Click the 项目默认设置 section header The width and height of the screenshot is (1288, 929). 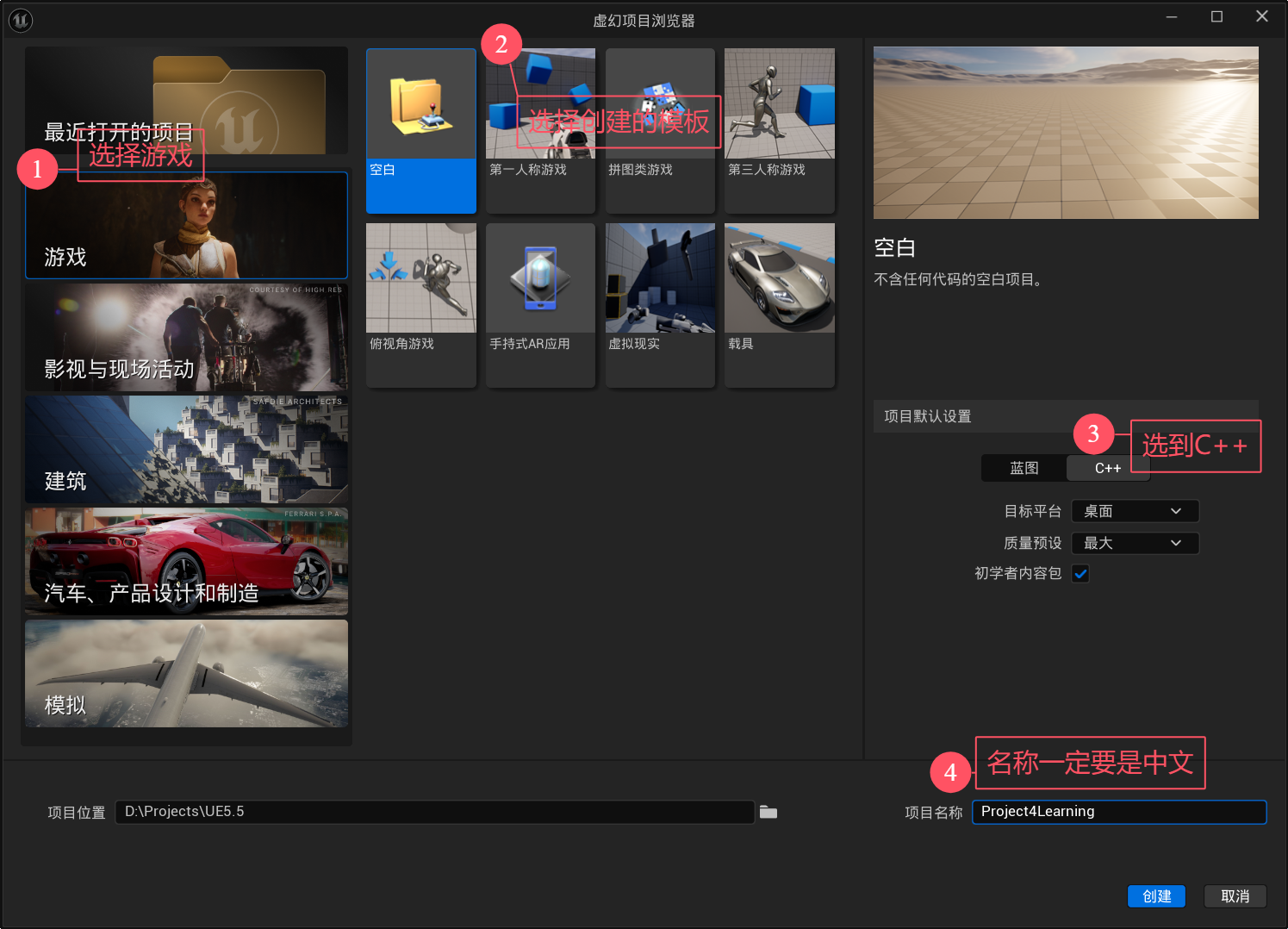(x=1066, y=416)
